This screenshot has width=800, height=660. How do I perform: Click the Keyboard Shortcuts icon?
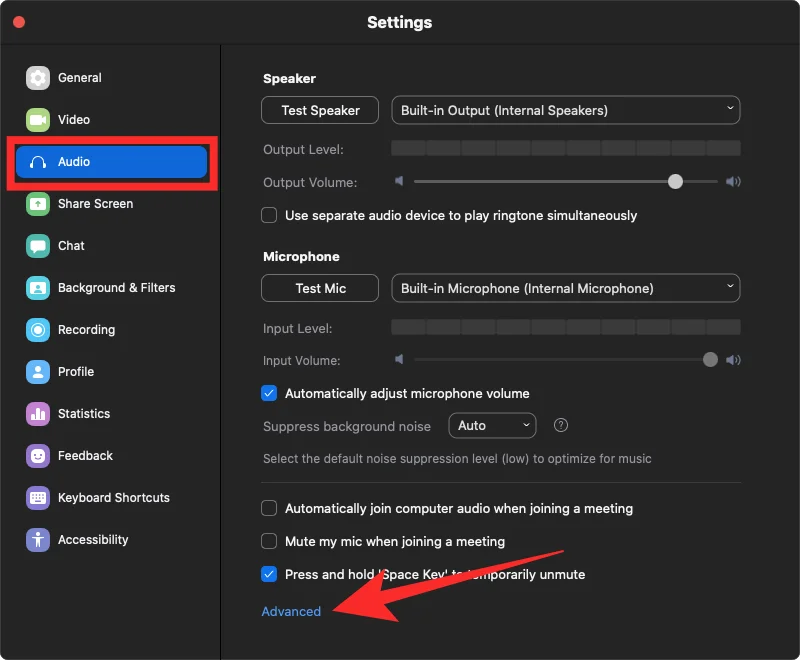pyautogui.click(x=38, y=498)
